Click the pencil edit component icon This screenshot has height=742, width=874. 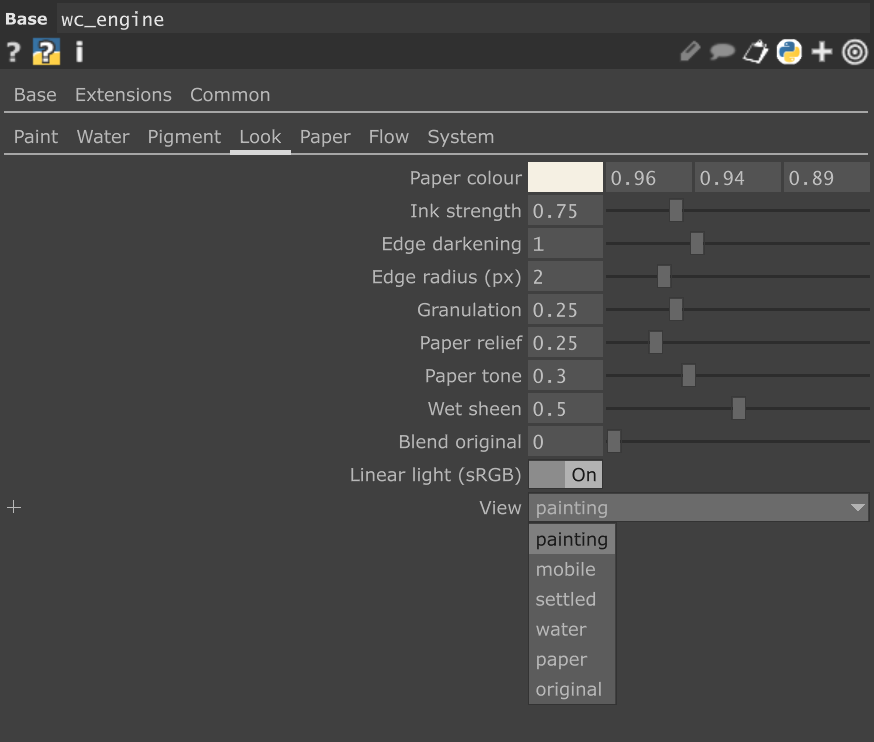point(690,52)
